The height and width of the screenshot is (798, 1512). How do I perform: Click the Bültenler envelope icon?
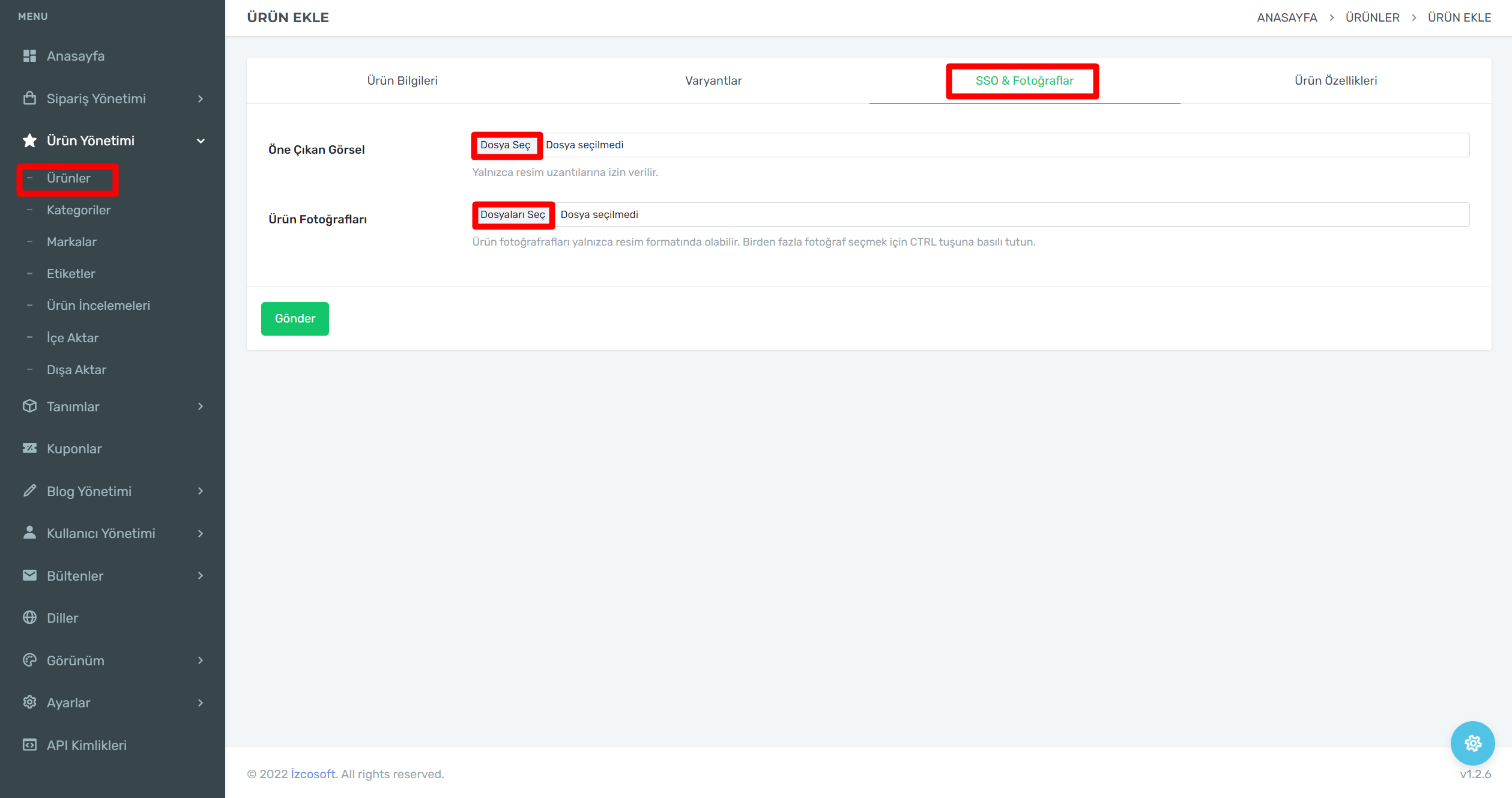(29, 575)
